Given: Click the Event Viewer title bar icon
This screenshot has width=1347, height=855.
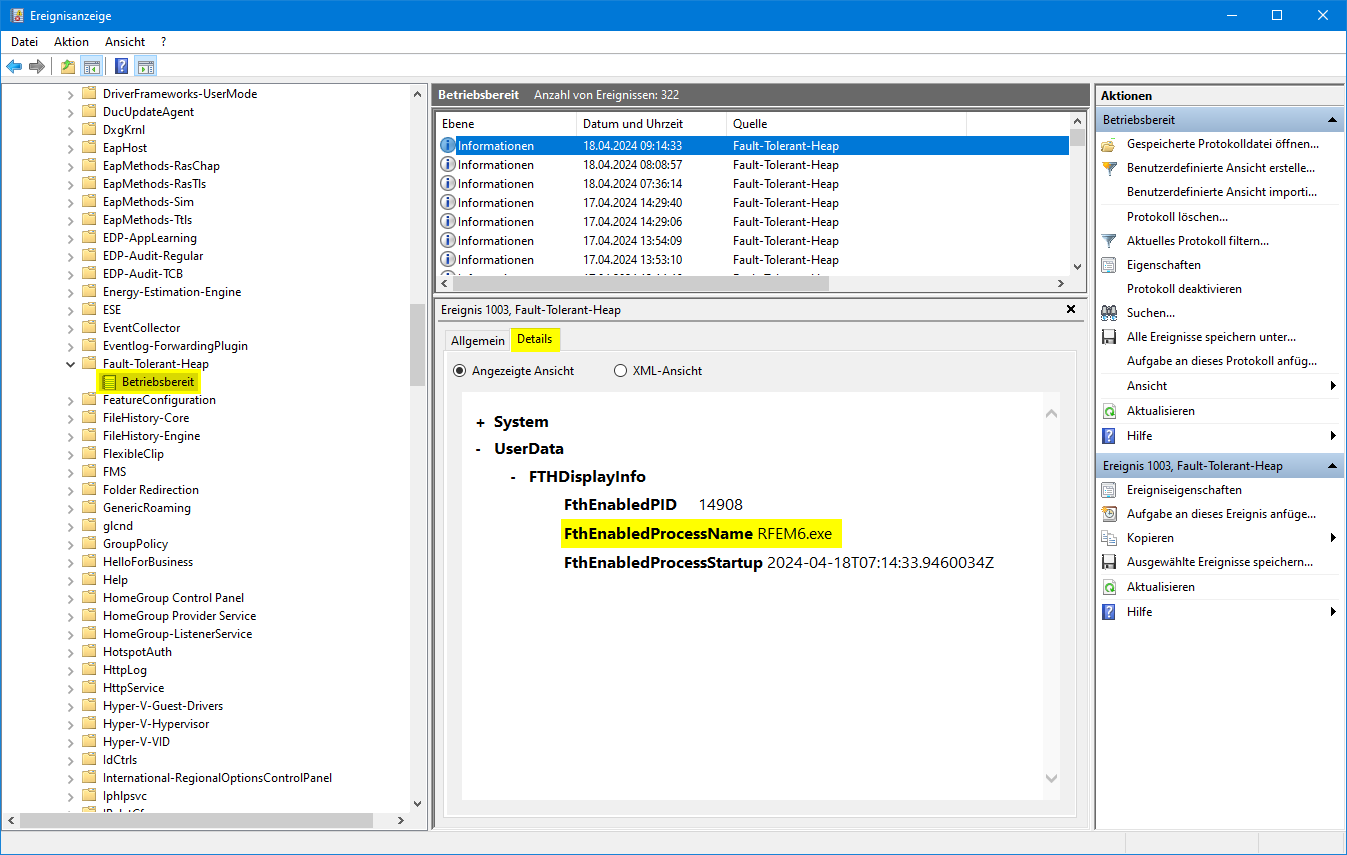Looking at the screenshot, I should (x=17, y=16).
